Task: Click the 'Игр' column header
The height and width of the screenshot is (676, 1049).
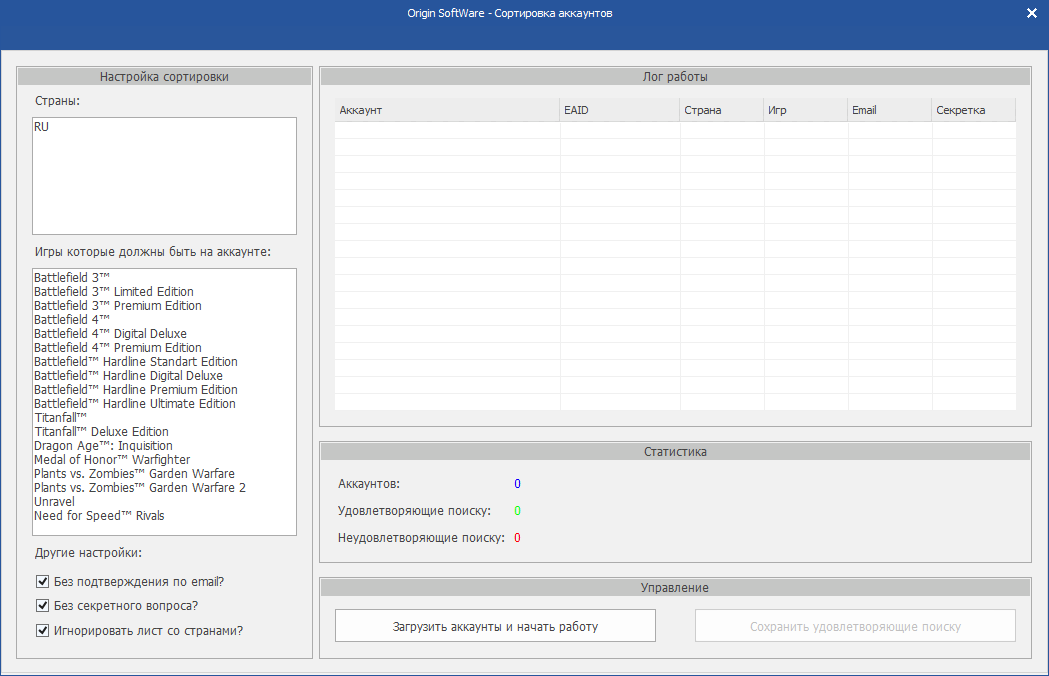Action: click(x=805, y=110)
